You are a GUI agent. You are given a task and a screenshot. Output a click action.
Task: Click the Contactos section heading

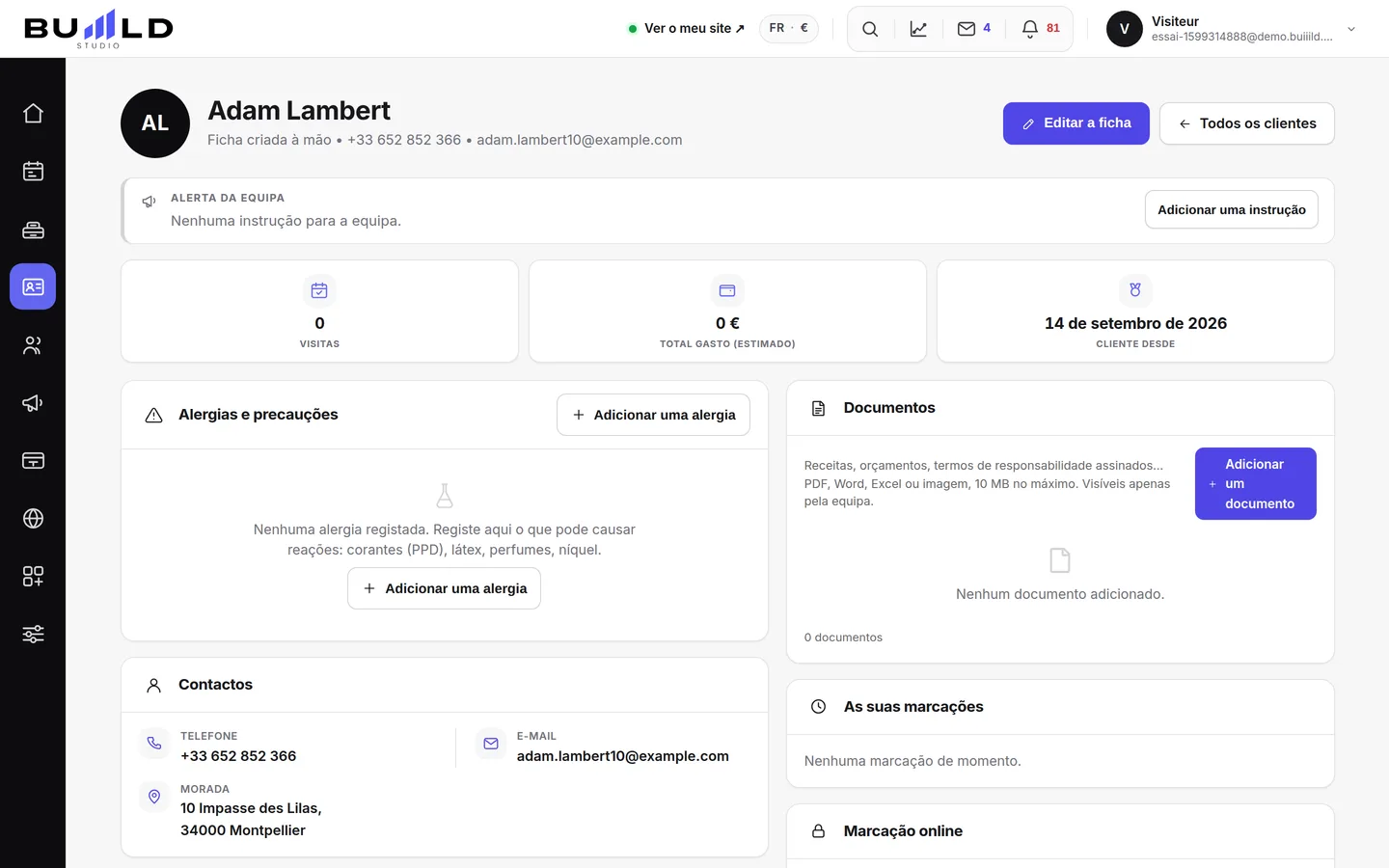pyautogui.click(x=215, y=685)
